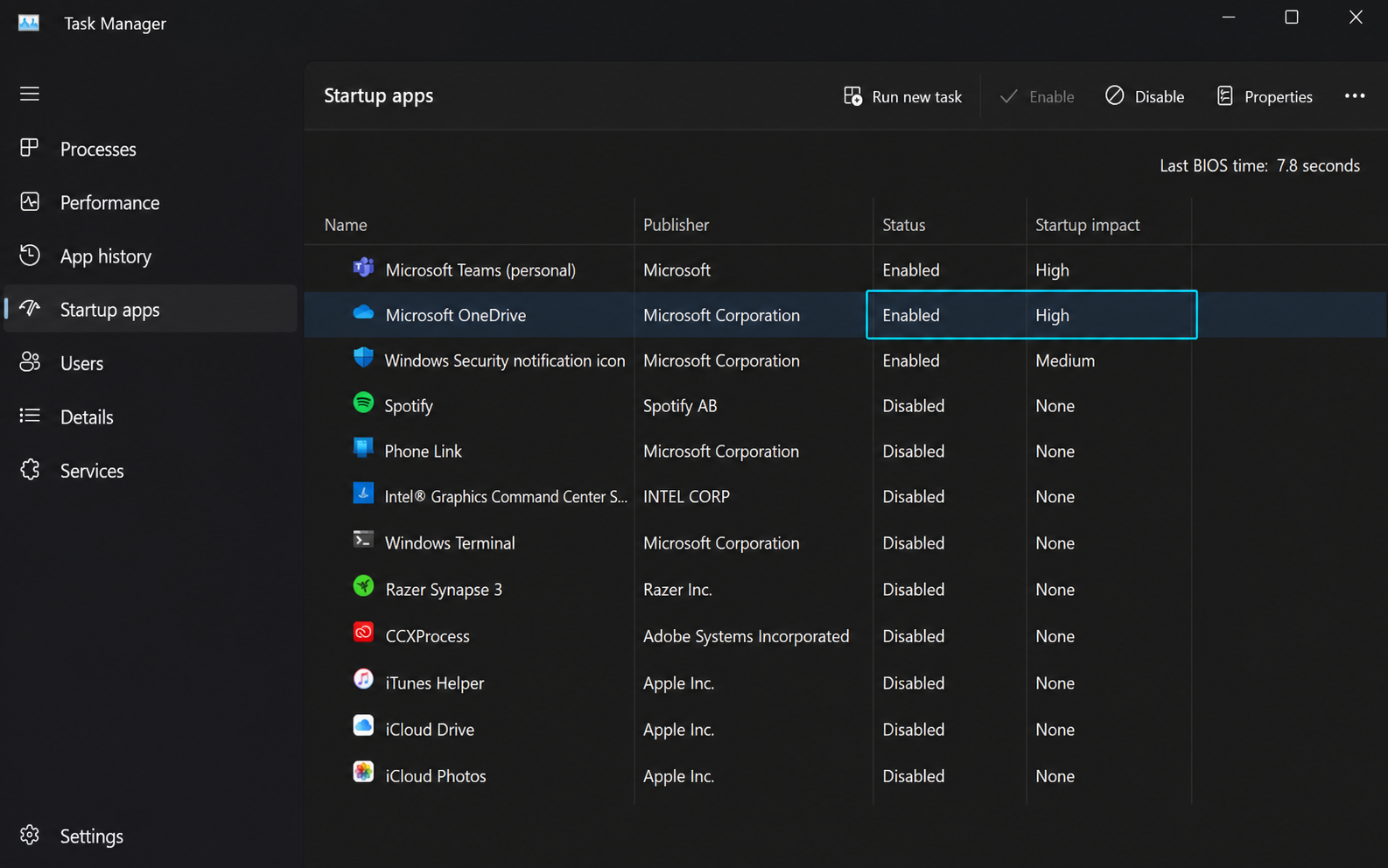Sort by the Name column header
Image resolution: width=1388 pixels, height=868 pixels.
coord(346,225)
